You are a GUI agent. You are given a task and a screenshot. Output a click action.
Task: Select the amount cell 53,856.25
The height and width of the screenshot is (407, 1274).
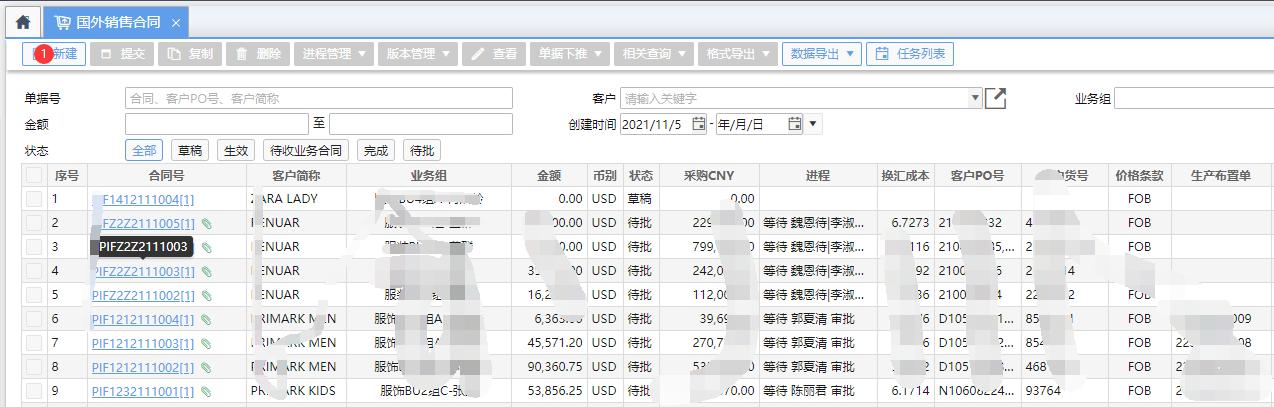549,391
